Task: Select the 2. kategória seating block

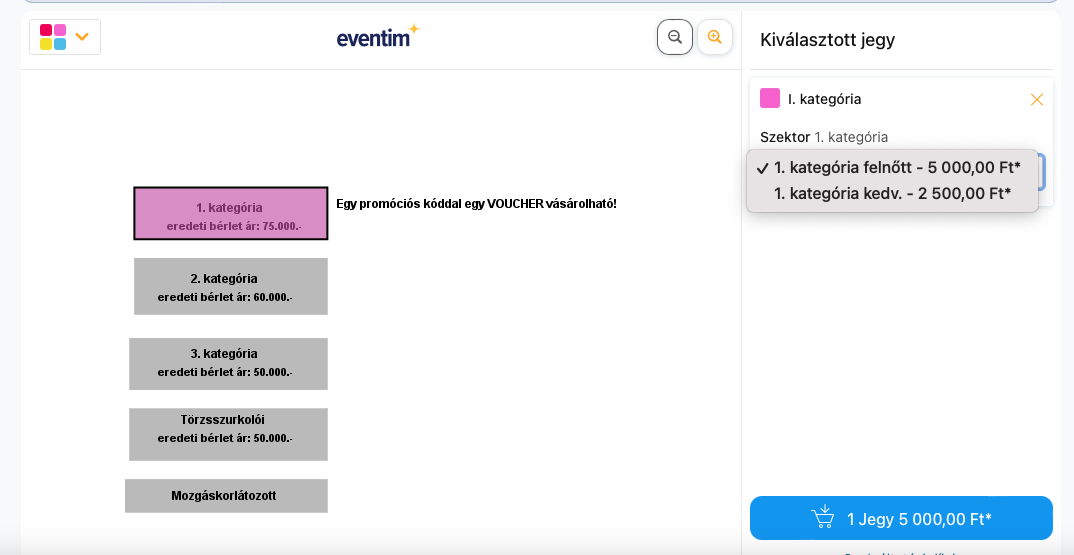Action: [230, 286]
